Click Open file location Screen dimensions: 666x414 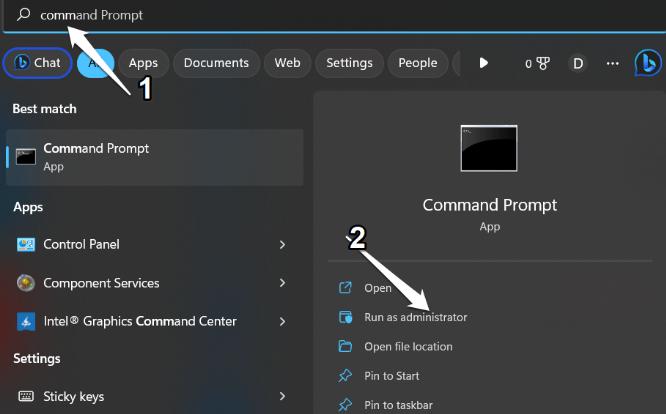point(408,347)
